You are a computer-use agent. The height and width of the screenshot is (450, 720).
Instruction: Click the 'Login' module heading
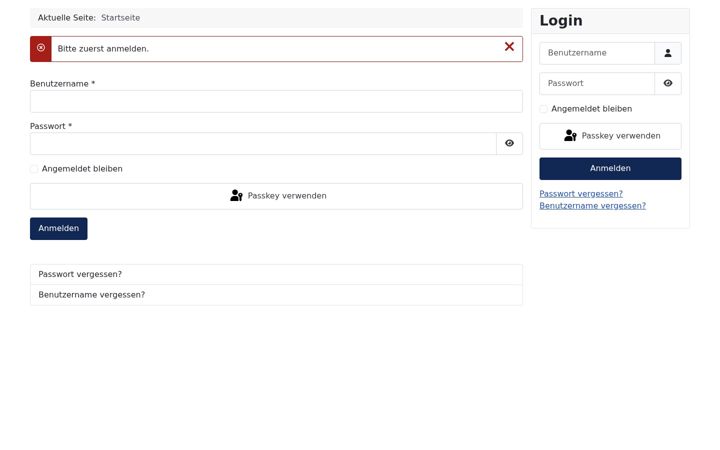[561, 21]
